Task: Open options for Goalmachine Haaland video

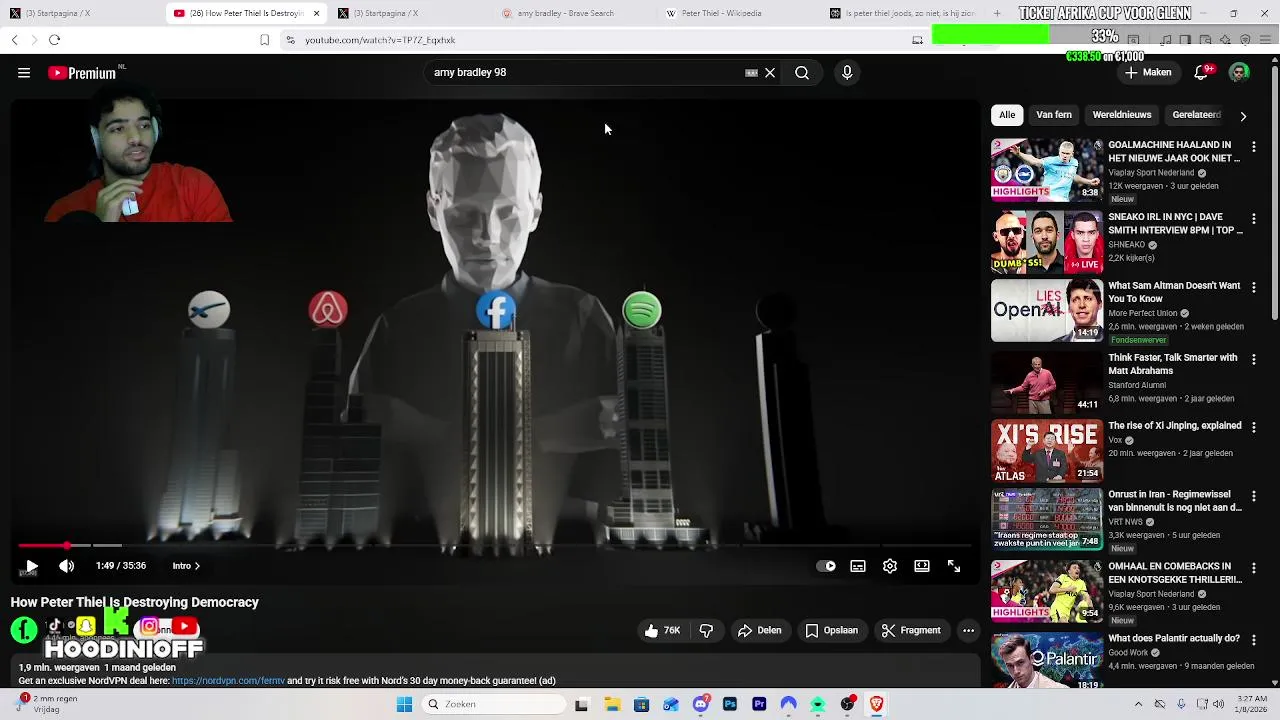Action: (x=1254, y=147)
